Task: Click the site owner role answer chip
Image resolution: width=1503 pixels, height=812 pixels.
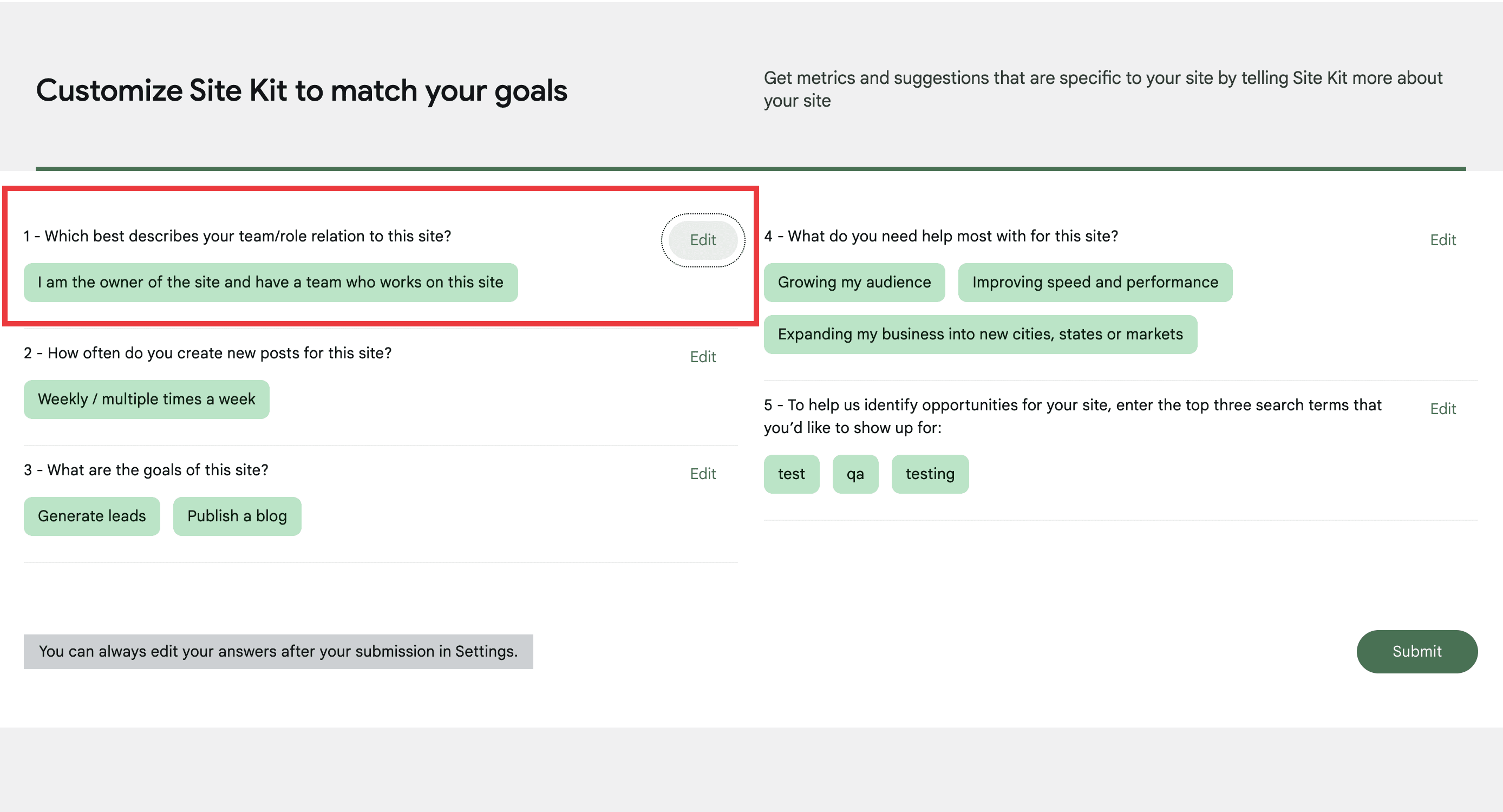Action: tap(270, 283)
